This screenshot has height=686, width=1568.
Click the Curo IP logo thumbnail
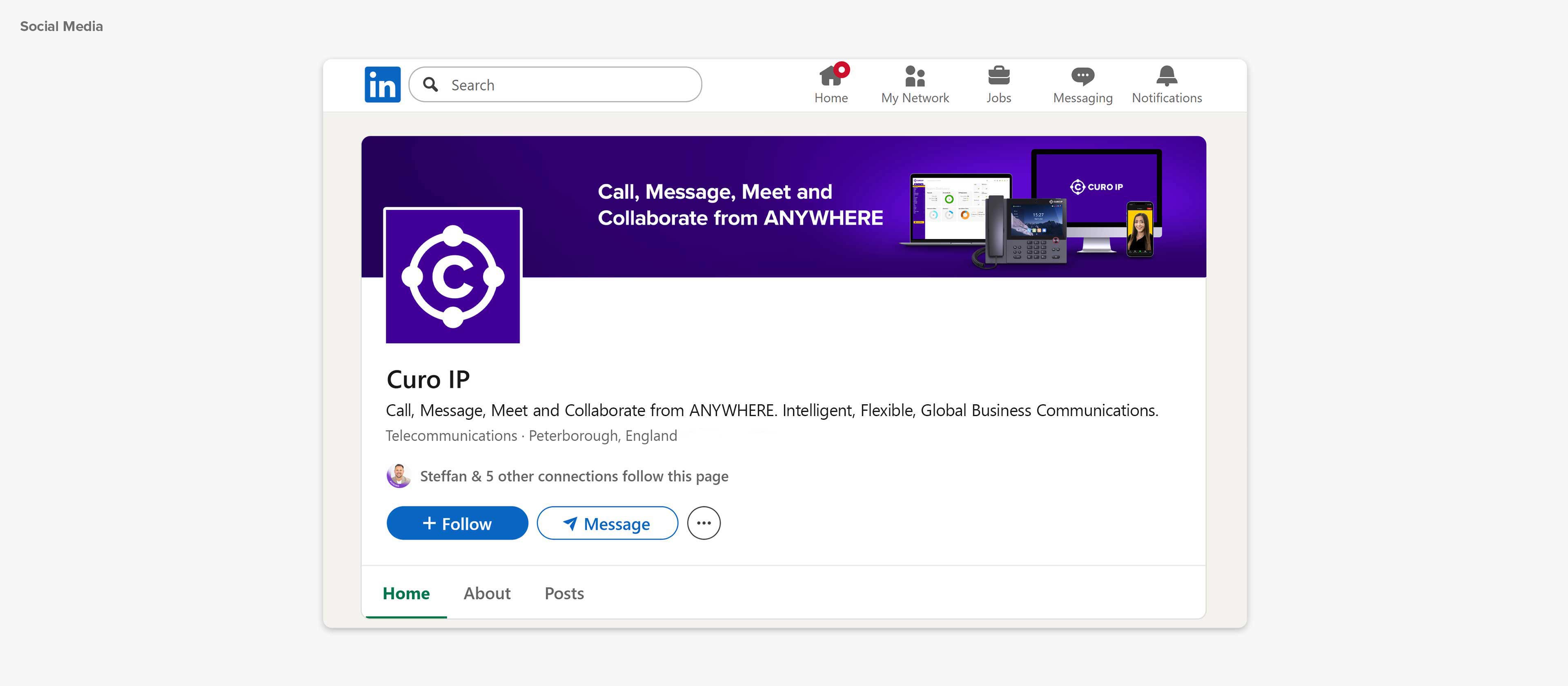tap(453, 276)
